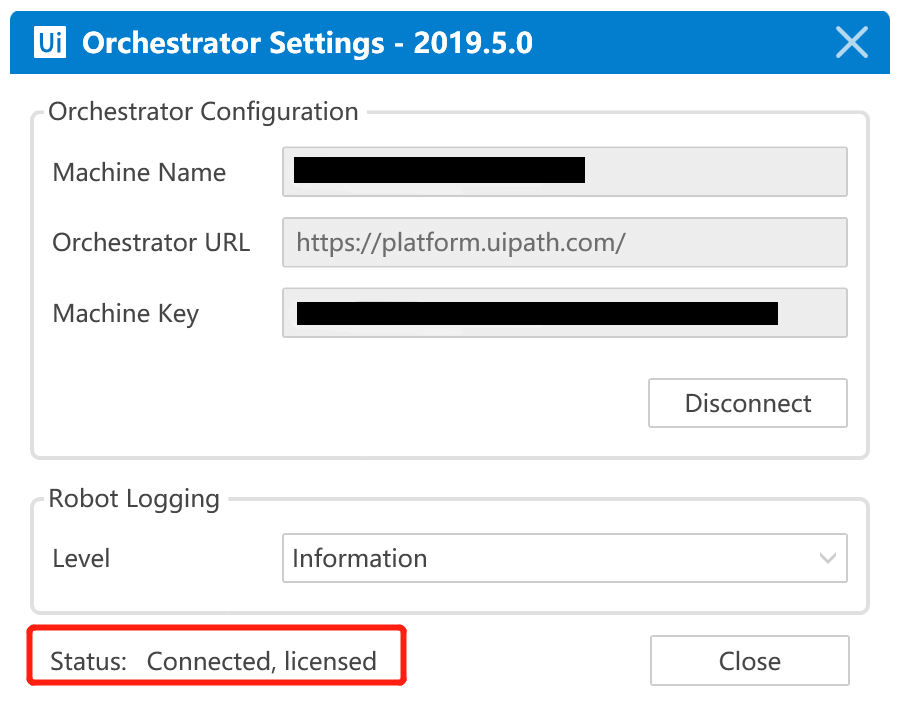Focus the Machine Key field
This screenshot has width=900, height=716.
coord(565,313)
